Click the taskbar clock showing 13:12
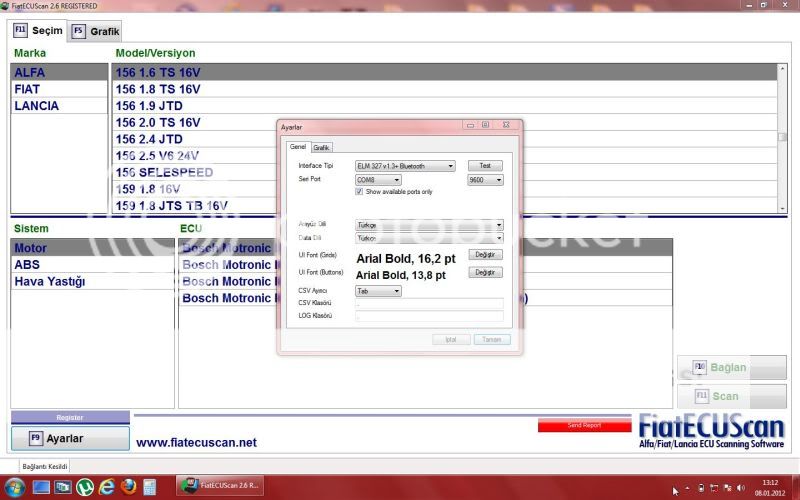Screen dimensions: 800x500 770,488
